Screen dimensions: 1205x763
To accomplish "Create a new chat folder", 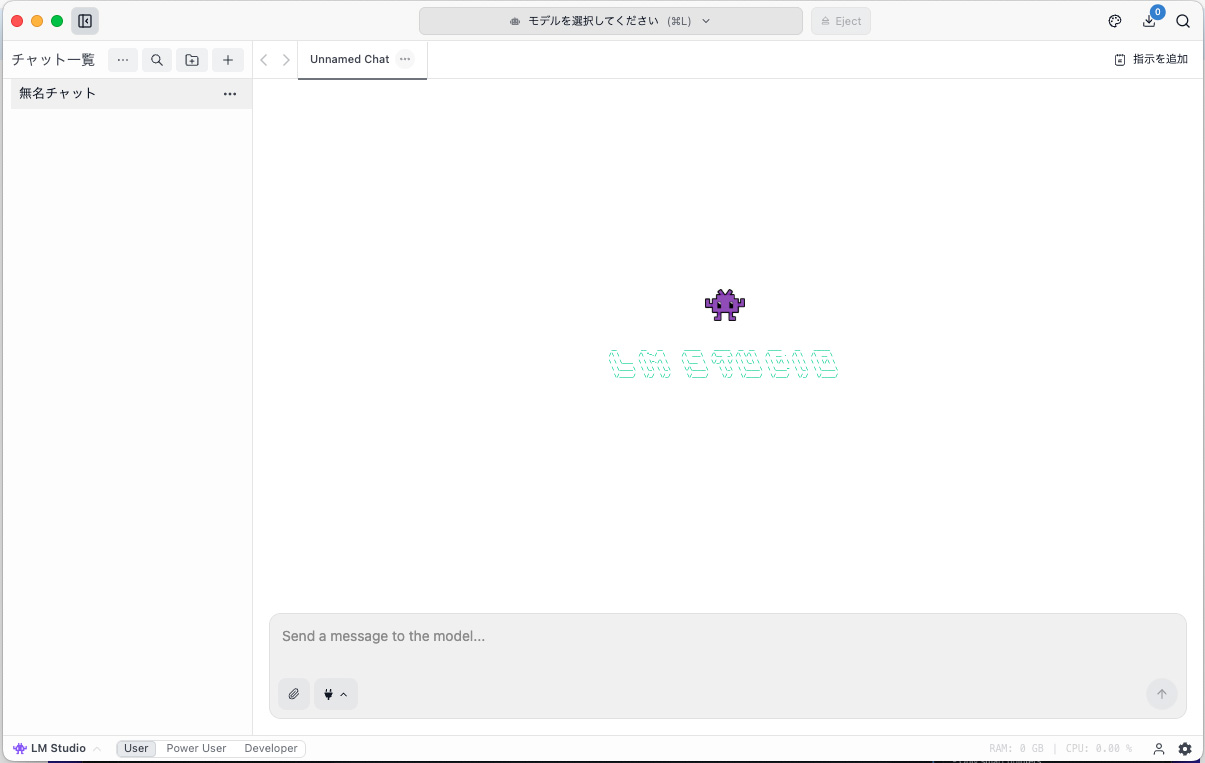I will [x=192, y=60].
